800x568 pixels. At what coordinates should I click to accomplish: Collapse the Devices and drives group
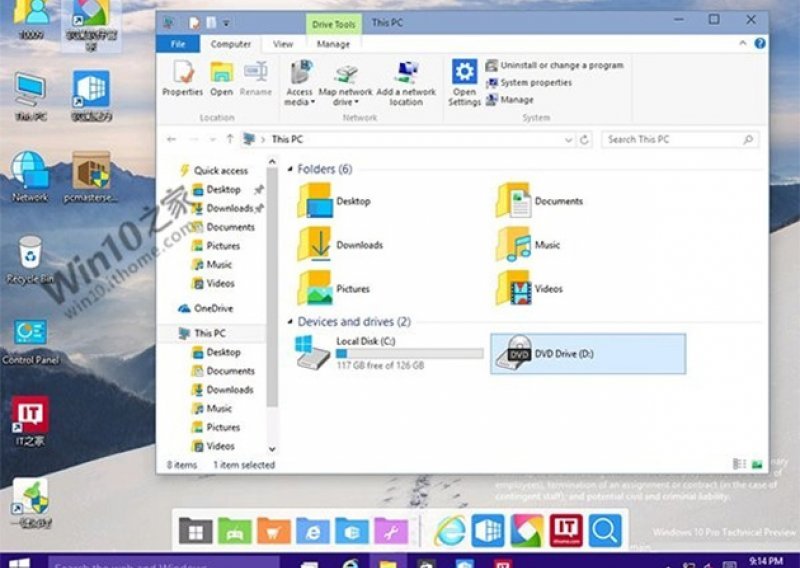[x=290, y=322]
